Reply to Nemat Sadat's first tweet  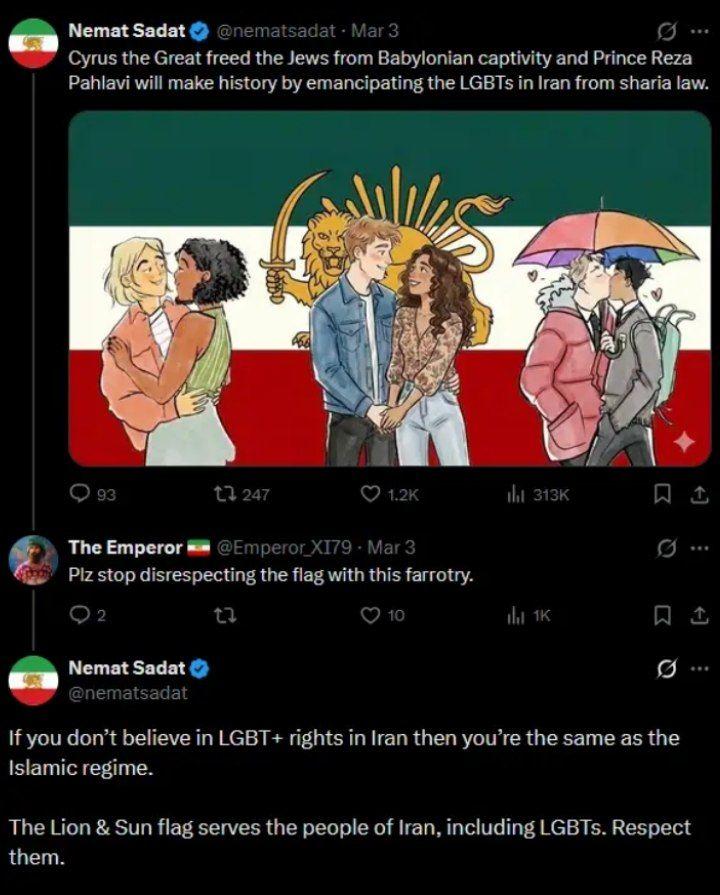pyautogui.click(x=80, y=493)
